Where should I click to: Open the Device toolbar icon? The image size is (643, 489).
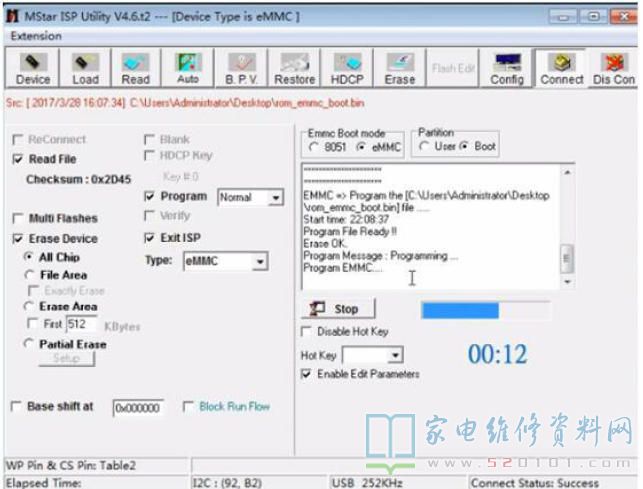tap(33, 68)
